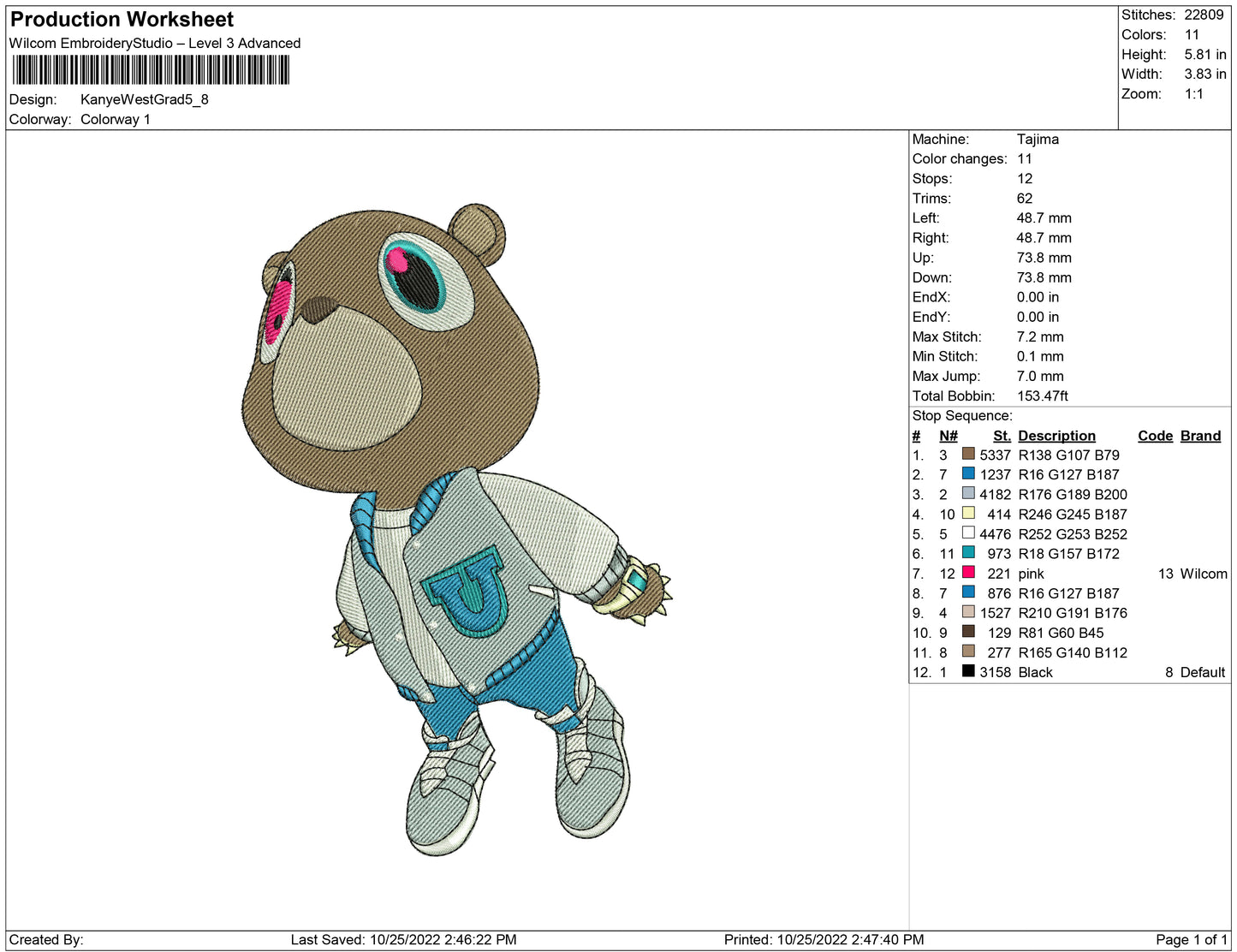
Task: Select the 'pink' description in stop 7
Action: [1032, 574]
